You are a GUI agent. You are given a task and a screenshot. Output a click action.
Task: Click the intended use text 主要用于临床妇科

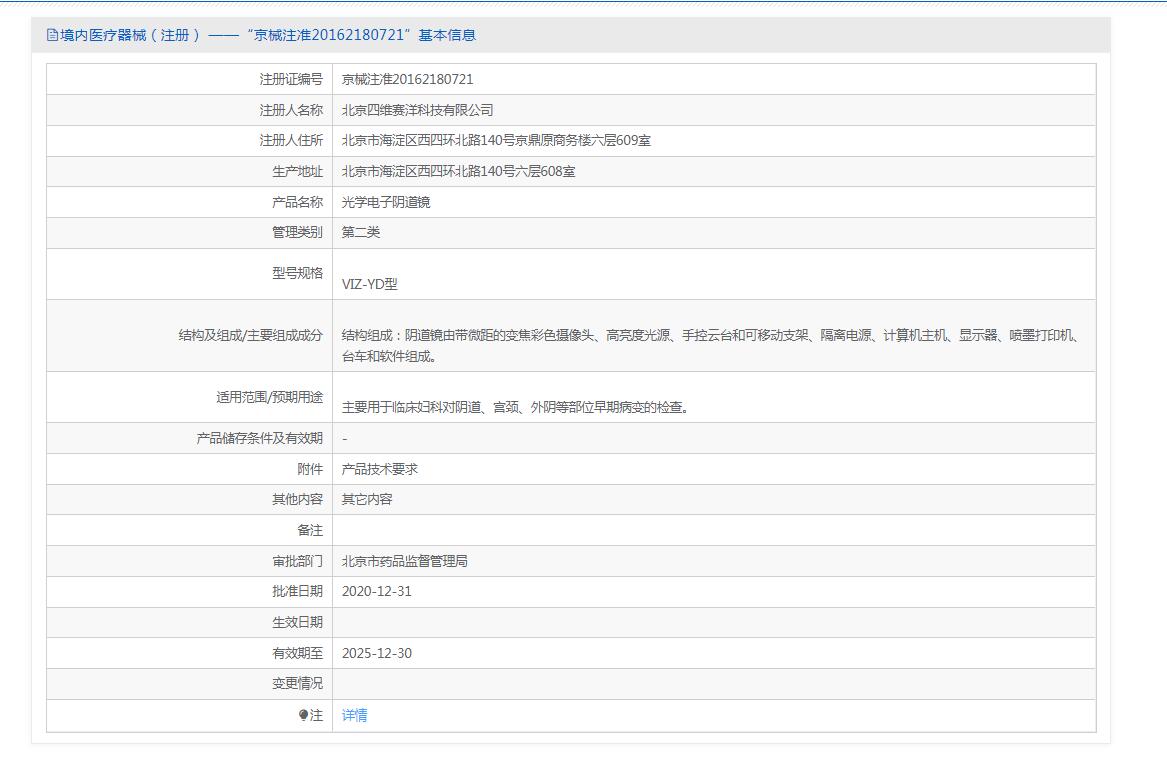[515, 407]
